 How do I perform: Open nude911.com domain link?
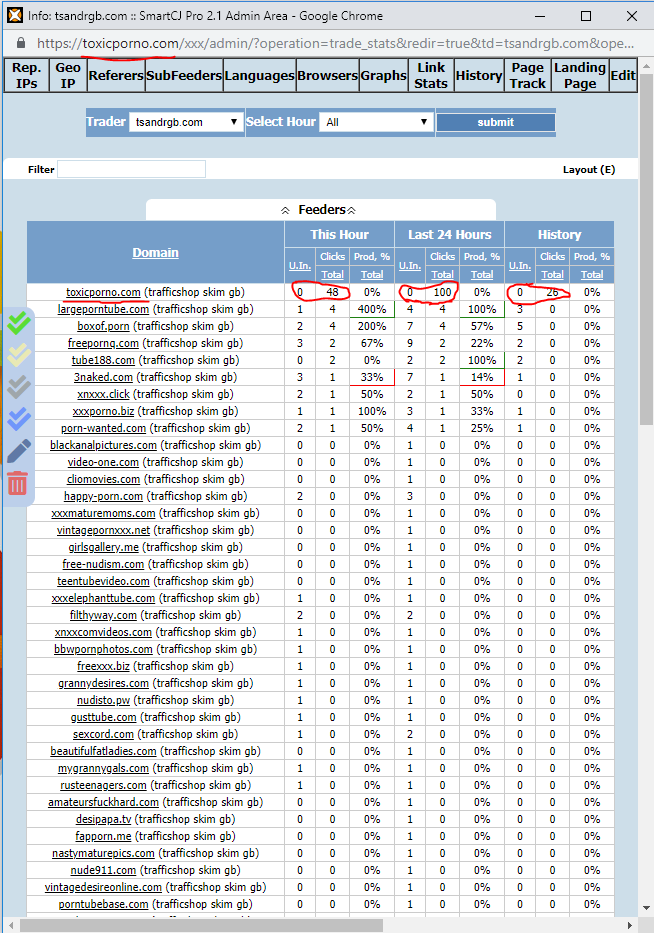click(104, 871)
